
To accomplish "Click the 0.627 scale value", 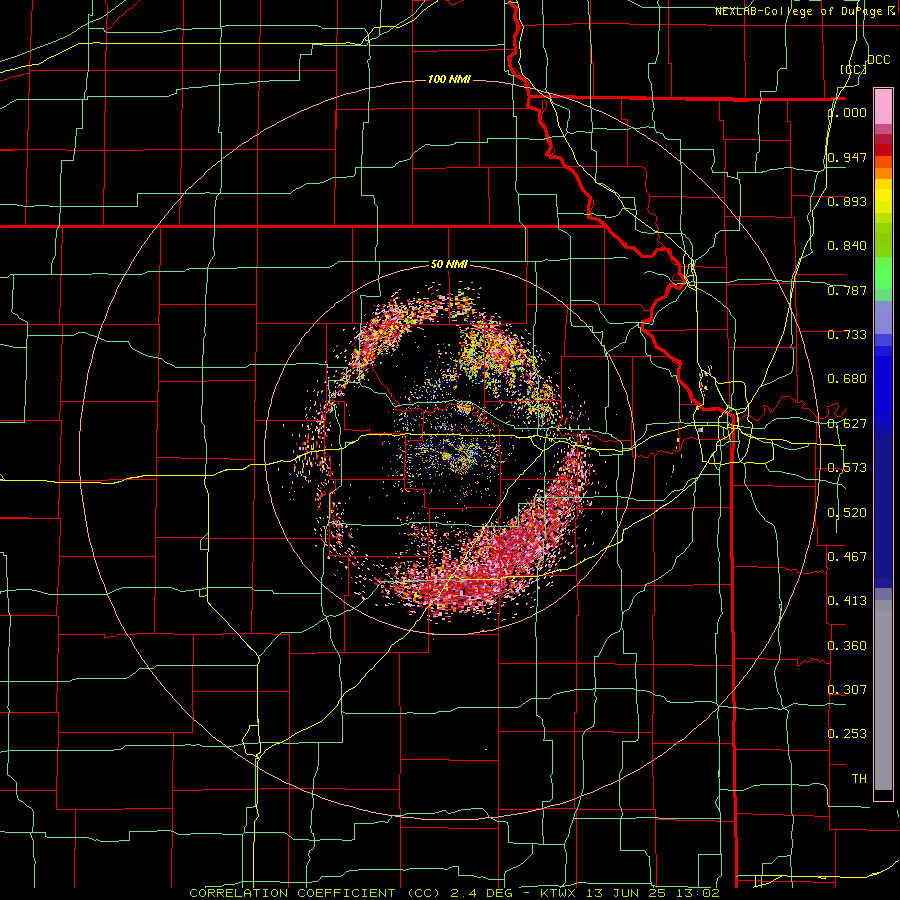I will tap(847, 424).
